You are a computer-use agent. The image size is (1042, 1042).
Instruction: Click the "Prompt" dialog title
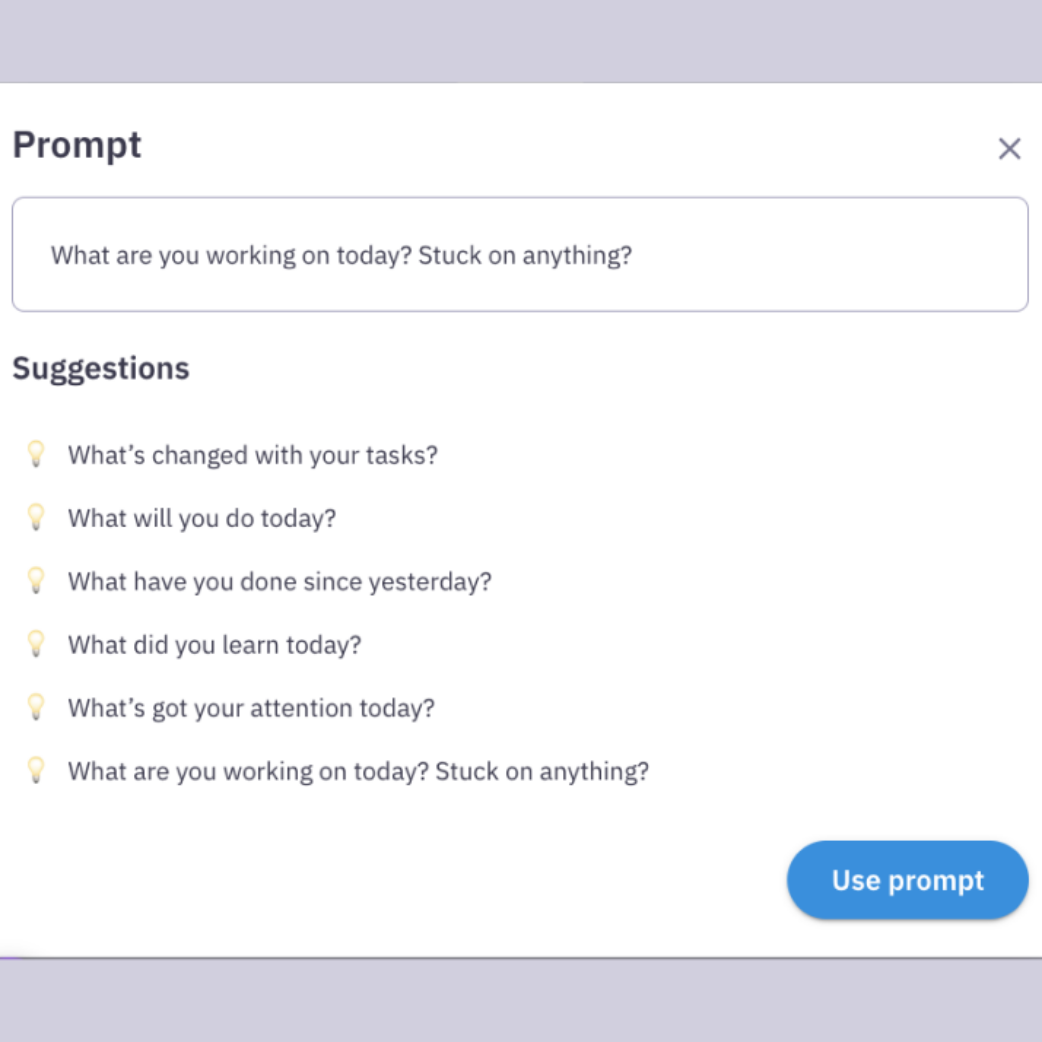click(x=77, y=145)
